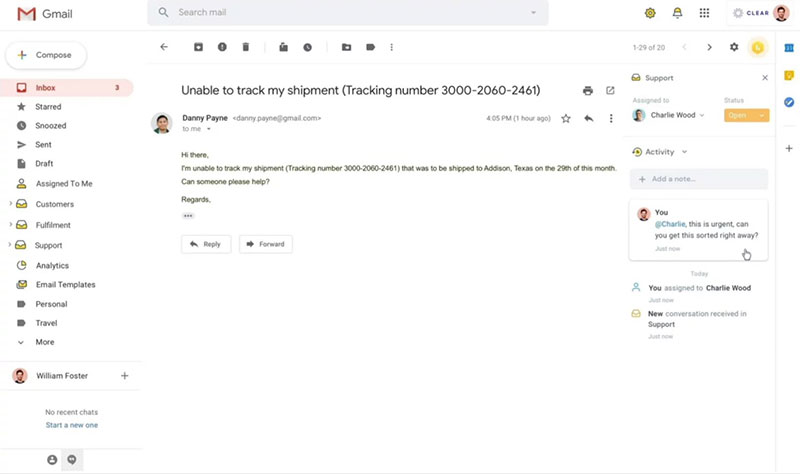
Task: Click the back arrow to return to inbox
Action: tap(164, 47)
